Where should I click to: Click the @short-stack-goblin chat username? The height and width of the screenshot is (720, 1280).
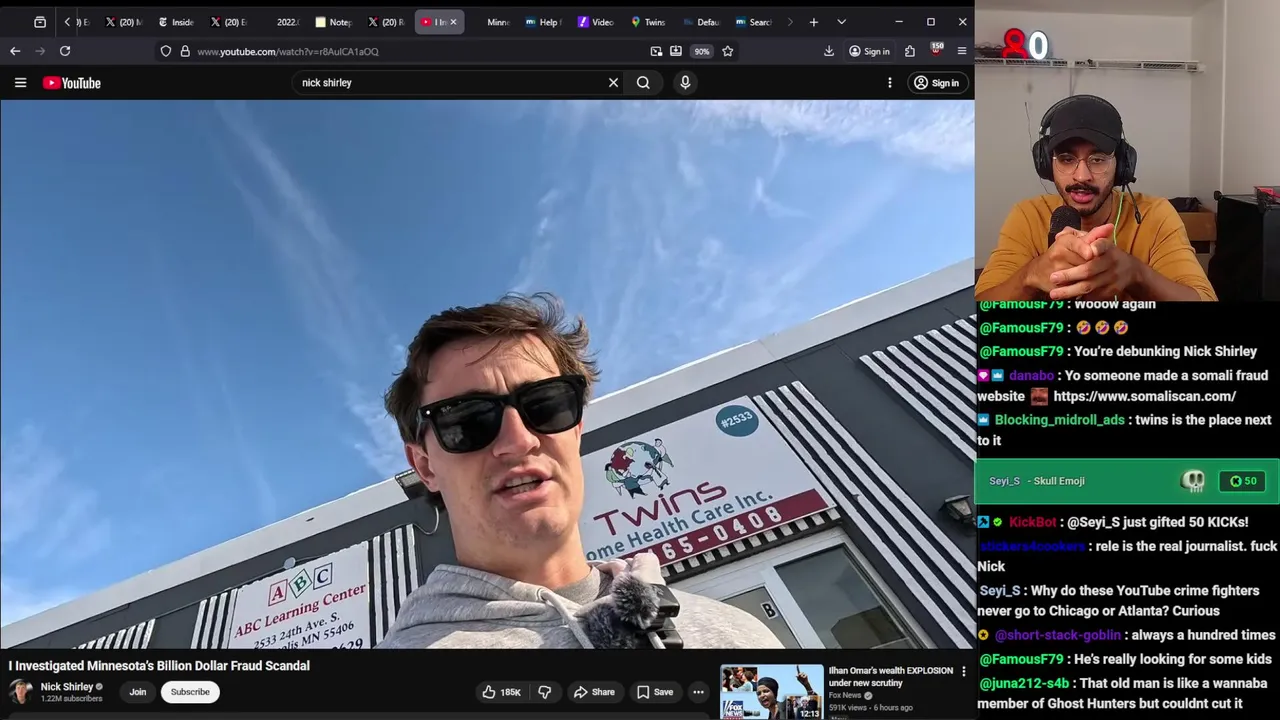point(1060,635)
